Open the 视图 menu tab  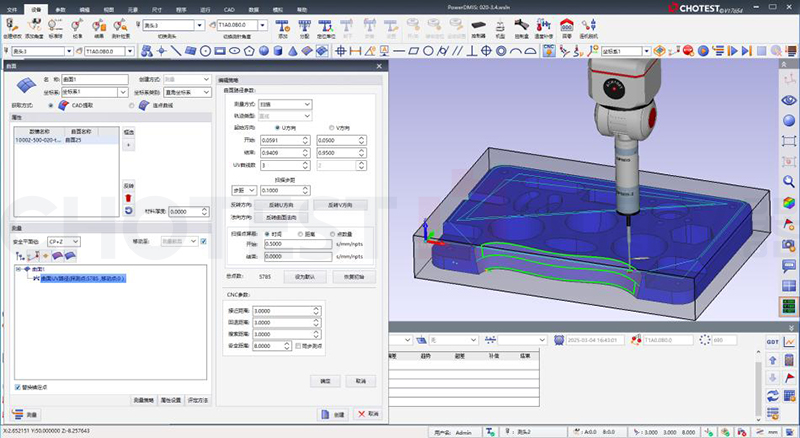109,9
